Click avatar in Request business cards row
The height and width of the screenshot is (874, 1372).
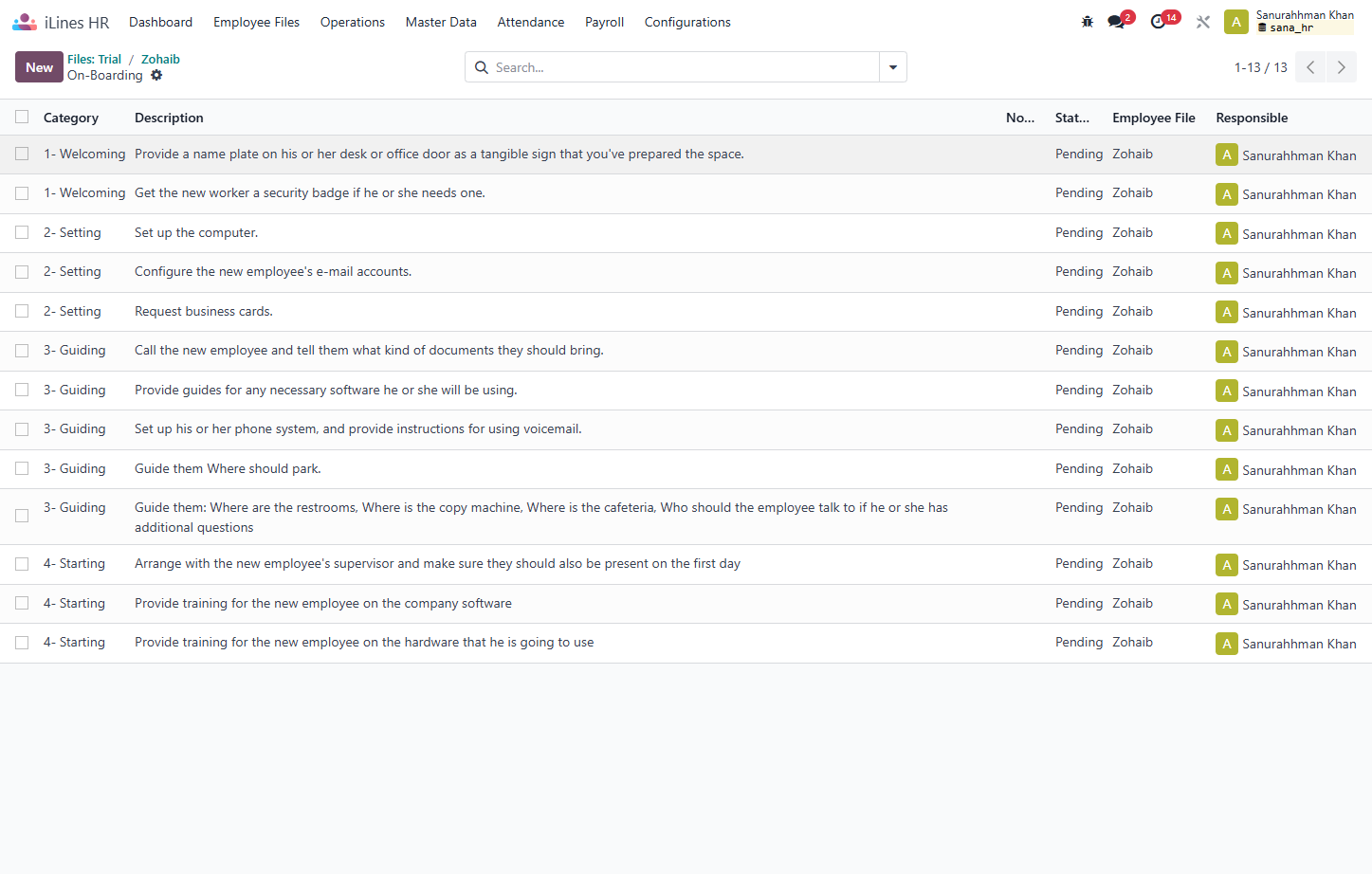coord(1227,312)
